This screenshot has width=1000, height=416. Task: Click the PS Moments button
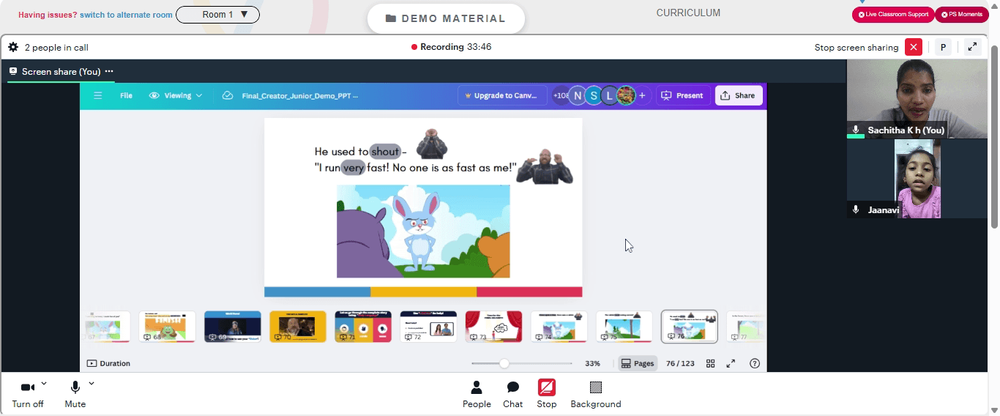[x=962, y=15]
